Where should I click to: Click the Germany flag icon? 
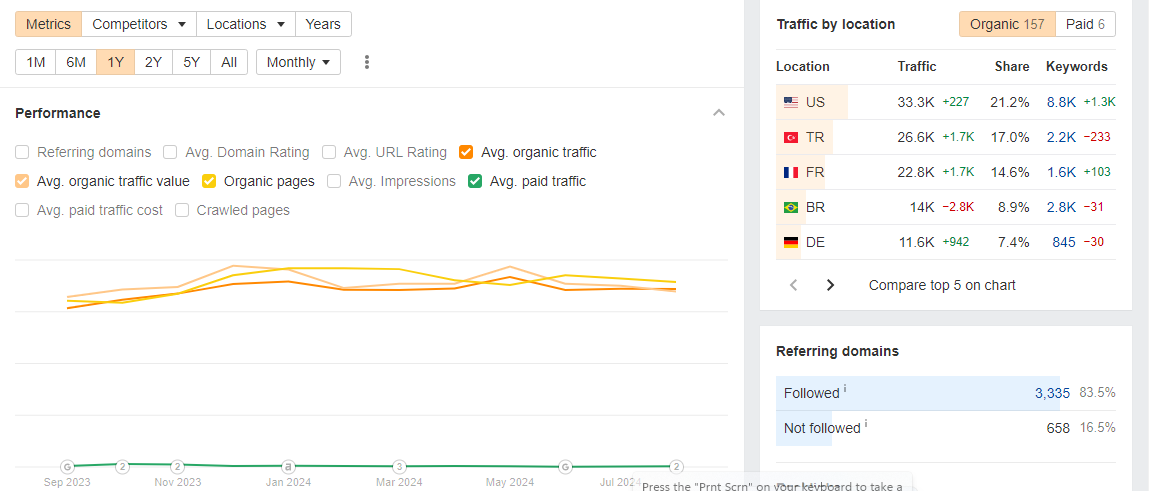pos(791,242)
